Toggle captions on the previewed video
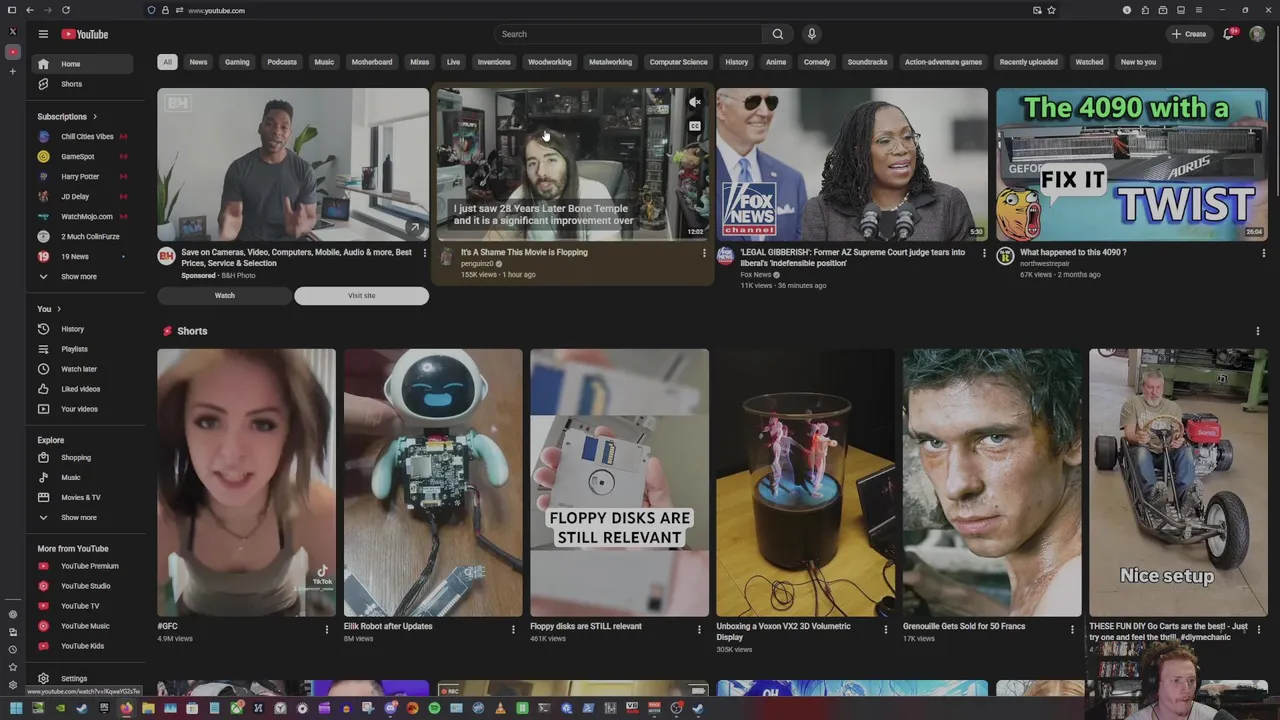The height and width of the screenshot is (720, 1280). tap(695, 126)
